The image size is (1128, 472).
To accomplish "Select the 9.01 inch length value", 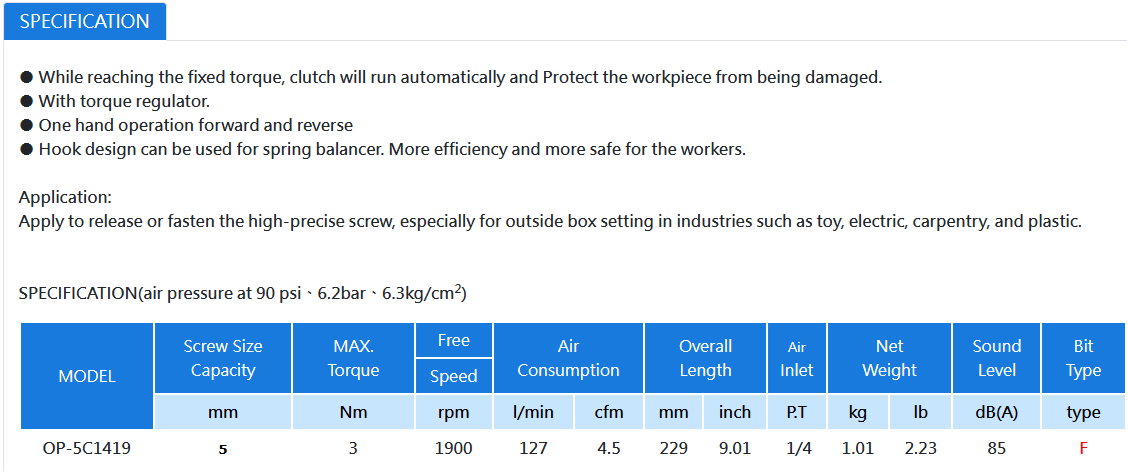I will (x=735, y=449).
